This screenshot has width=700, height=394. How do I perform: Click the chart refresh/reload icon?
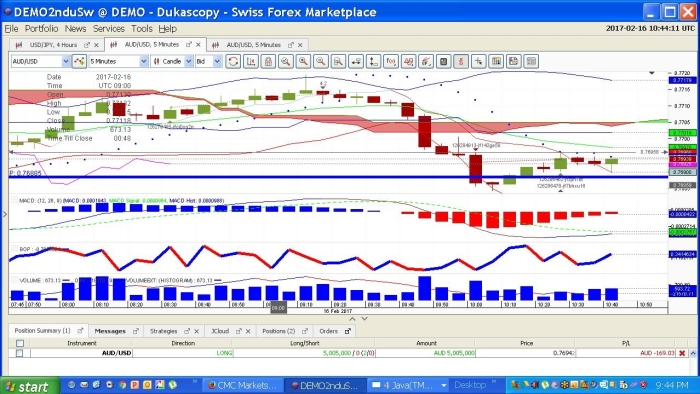[x=233, y=62]
